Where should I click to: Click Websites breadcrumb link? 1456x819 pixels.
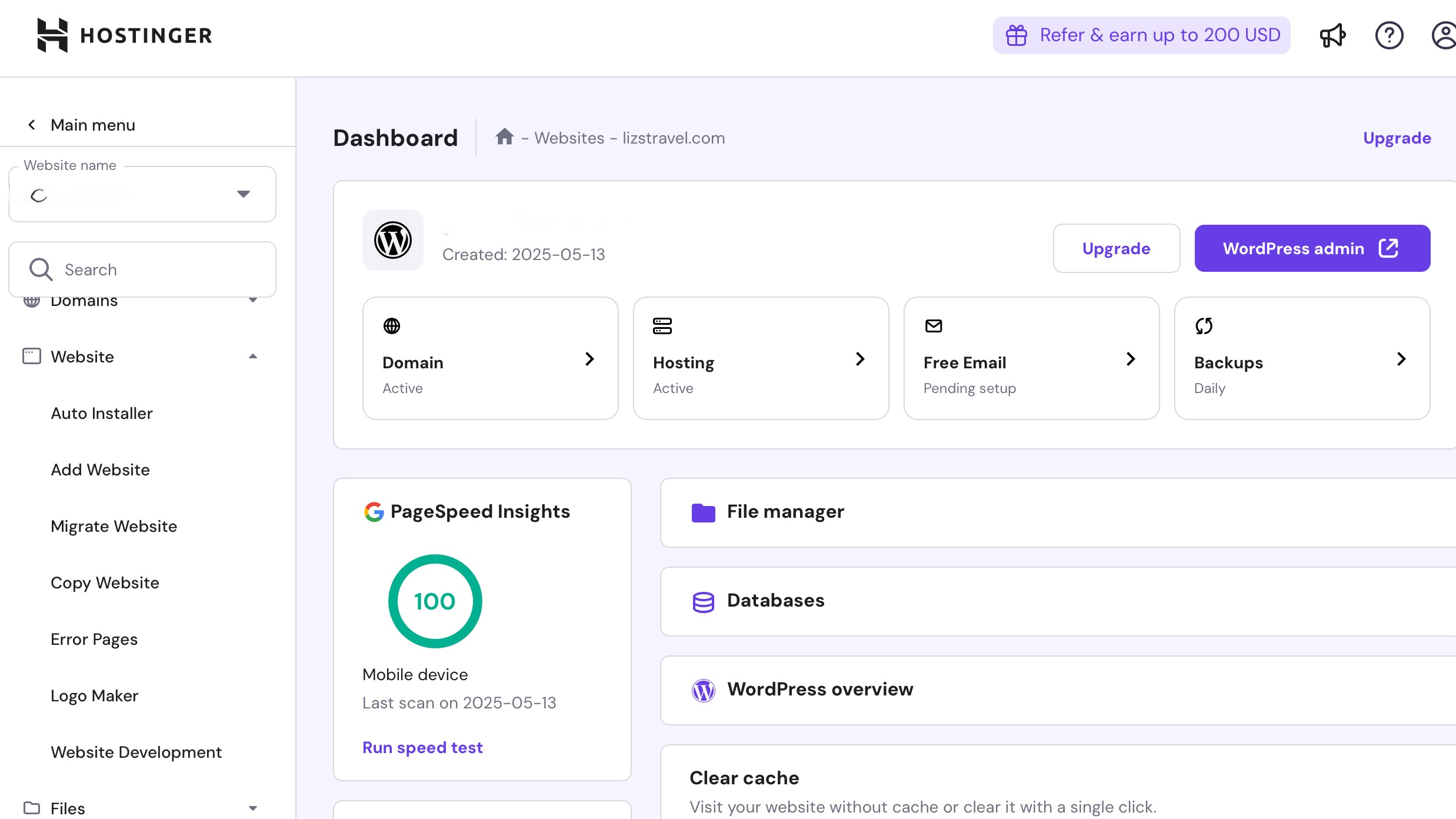569,138
